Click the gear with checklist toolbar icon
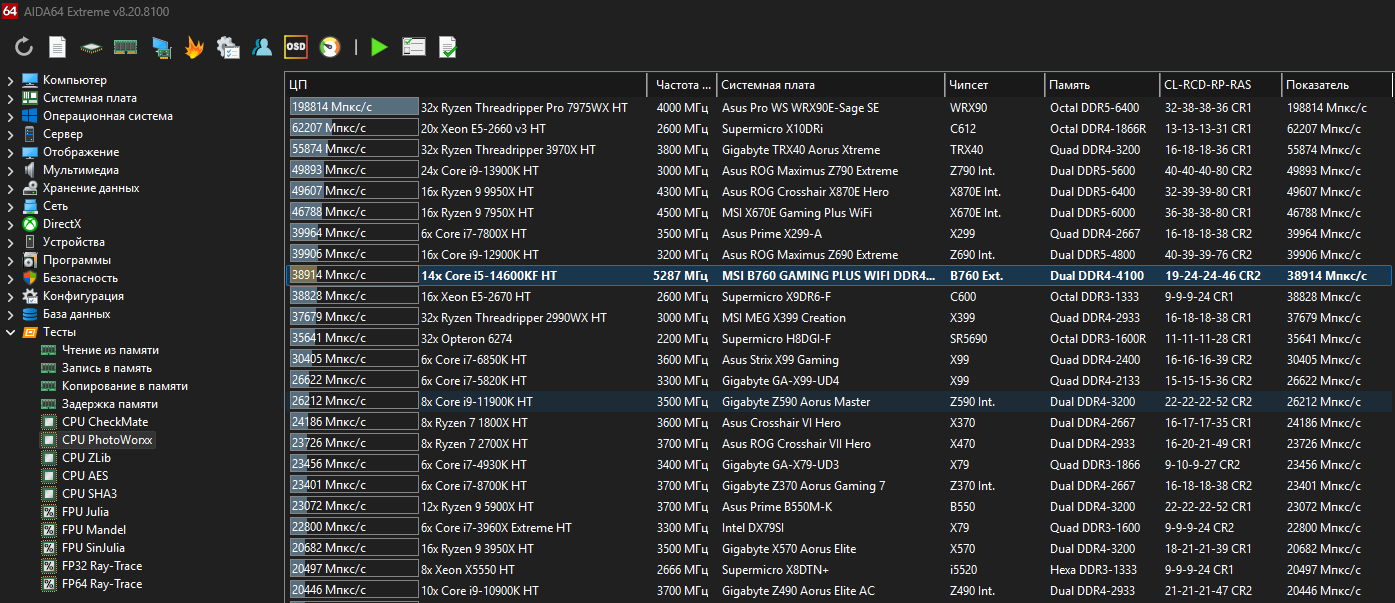The height and width of the screenshot is (603, 1395). coord(228,46)
